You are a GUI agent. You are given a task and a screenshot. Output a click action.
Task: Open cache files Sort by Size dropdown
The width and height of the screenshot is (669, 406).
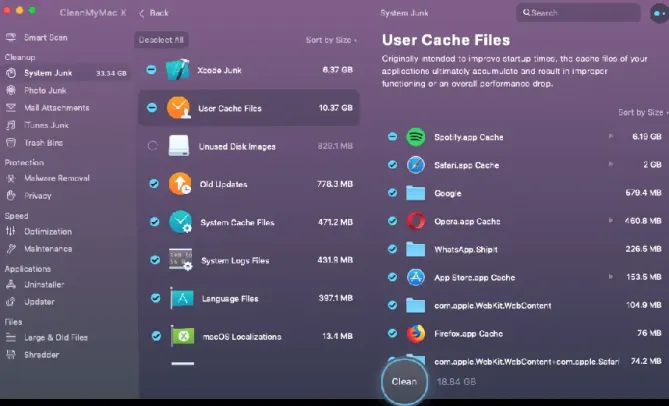[643, 113]
